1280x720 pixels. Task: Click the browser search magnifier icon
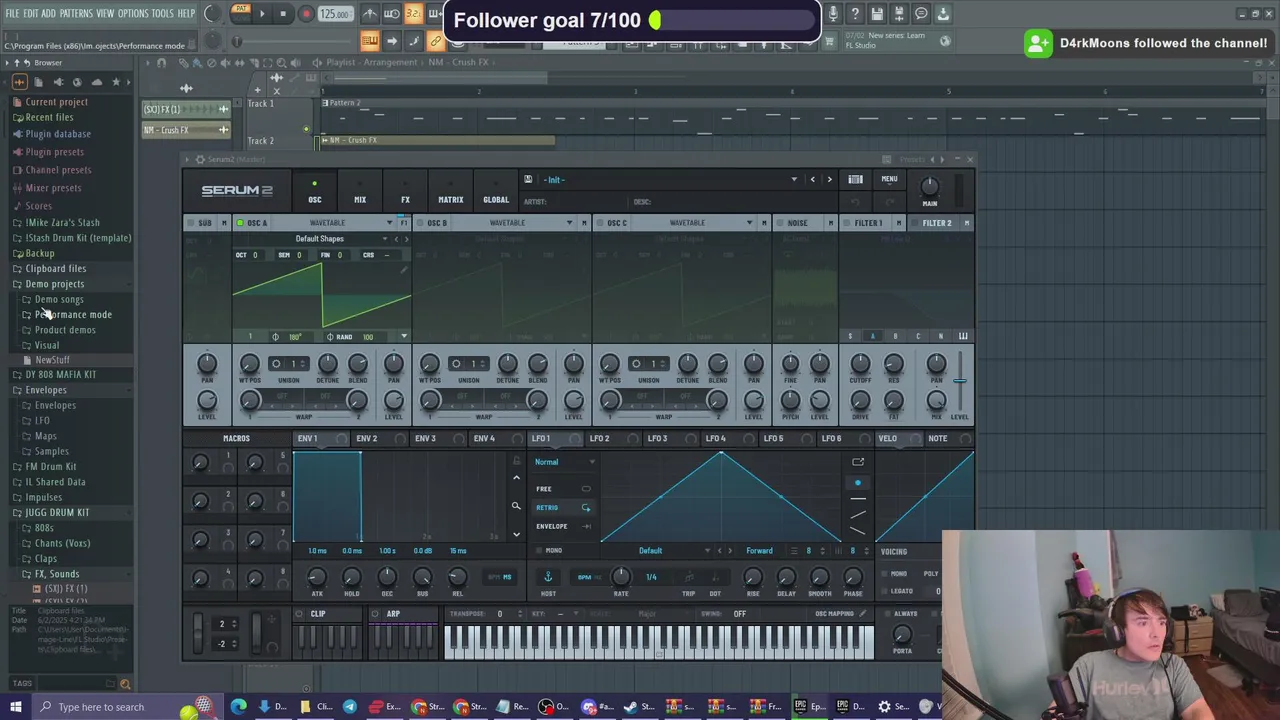tap(125, 684)
